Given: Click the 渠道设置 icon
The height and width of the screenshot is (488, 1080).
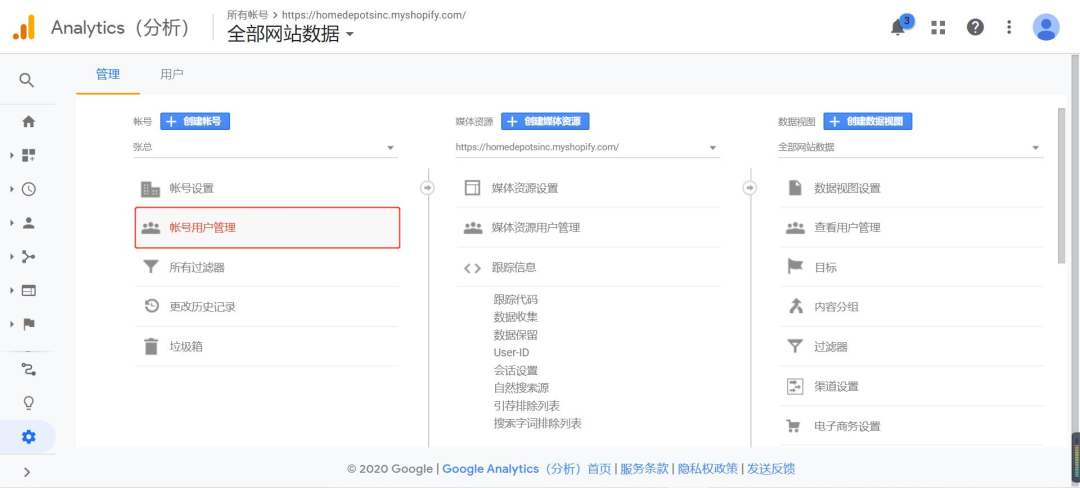Looking at the screenshot, I should coord(796,386).
